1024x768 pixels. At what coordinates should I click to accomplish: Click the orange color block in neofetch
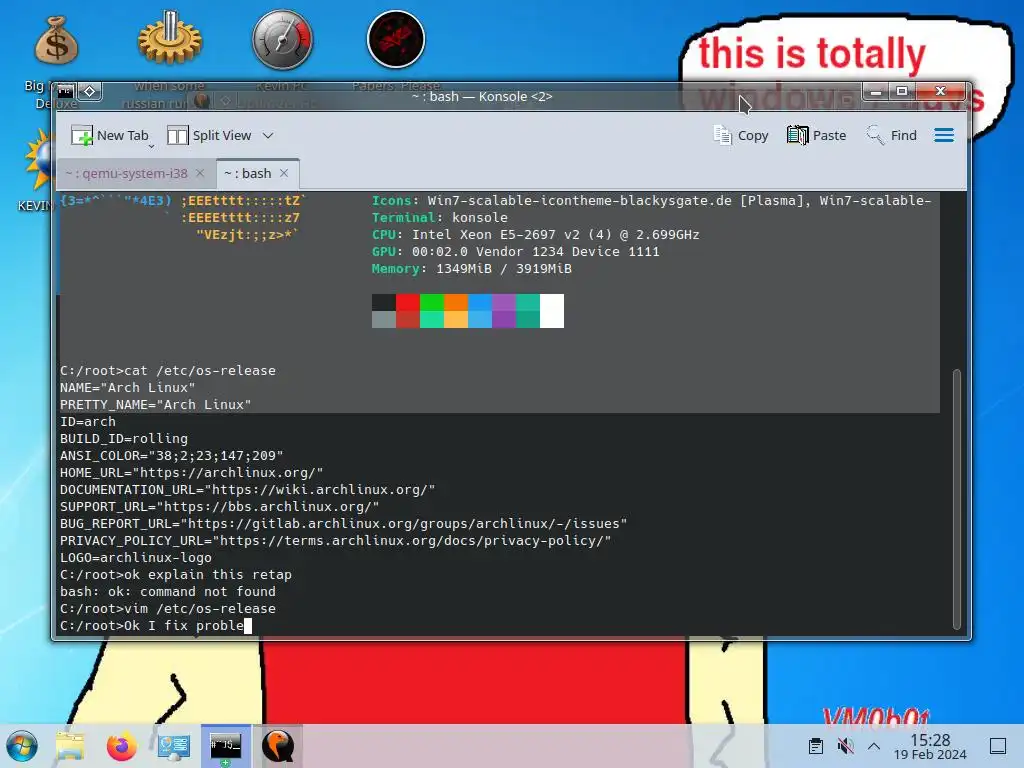[456, 302]
